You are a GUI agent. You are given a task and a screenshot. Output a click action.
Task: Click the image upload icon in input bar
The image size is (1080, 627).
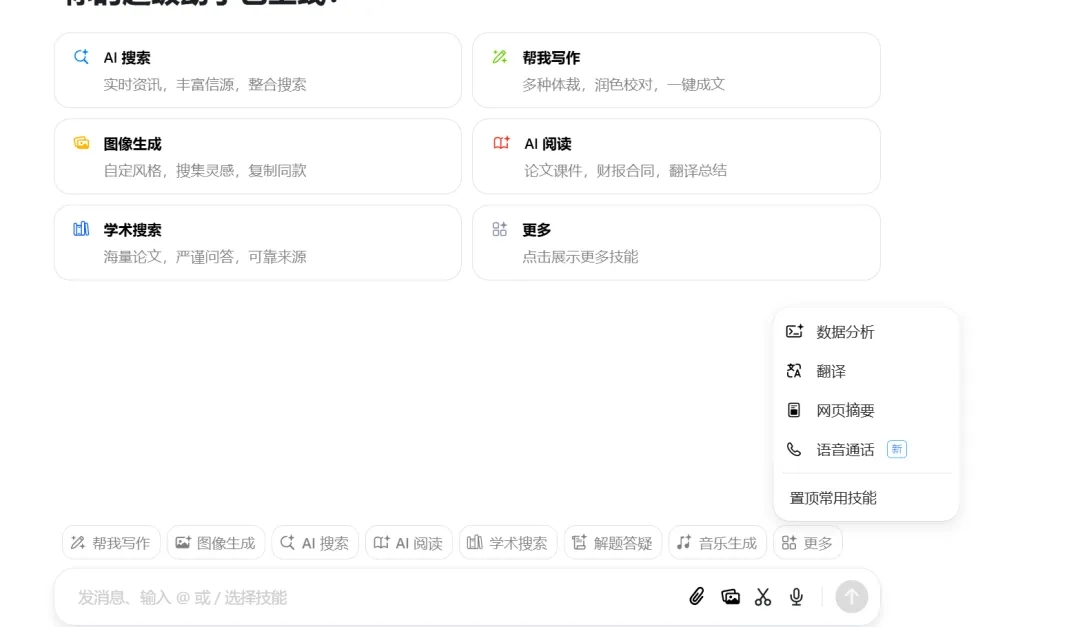(730, 597)
